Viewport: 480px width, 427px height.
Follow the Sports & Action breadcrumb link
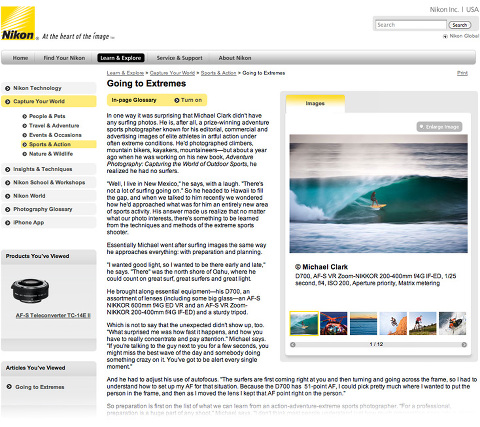point(219,73)
